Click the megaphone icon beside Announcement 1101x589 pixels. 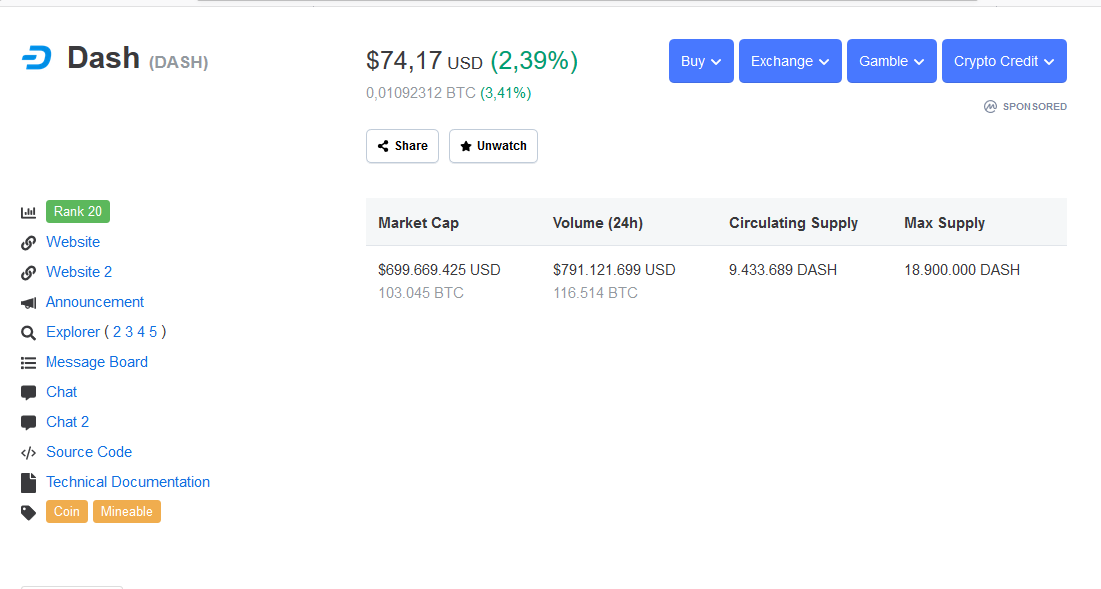tap(28, 303)
